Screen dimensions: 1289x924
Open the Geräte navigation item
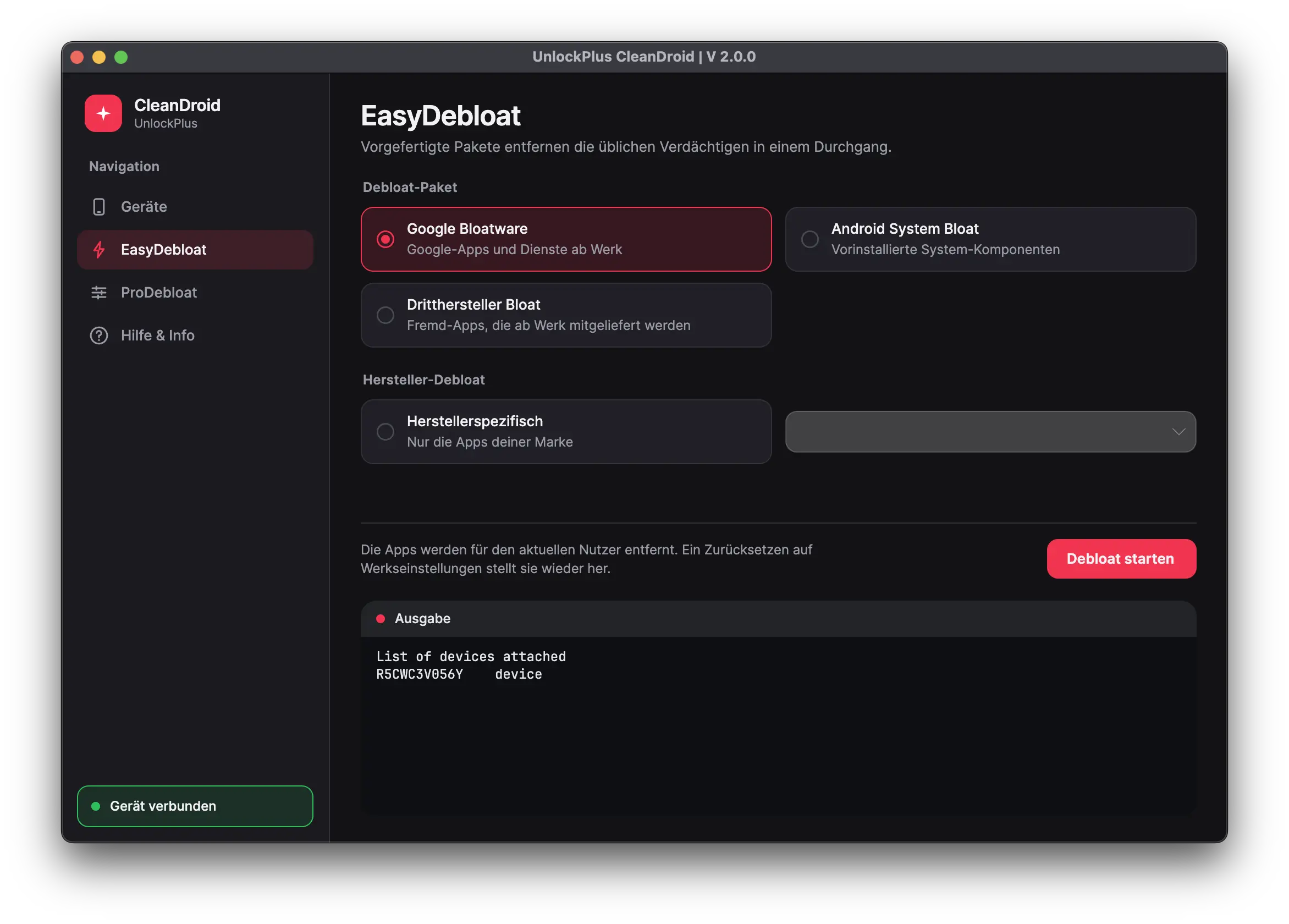[x=195, y=207]
